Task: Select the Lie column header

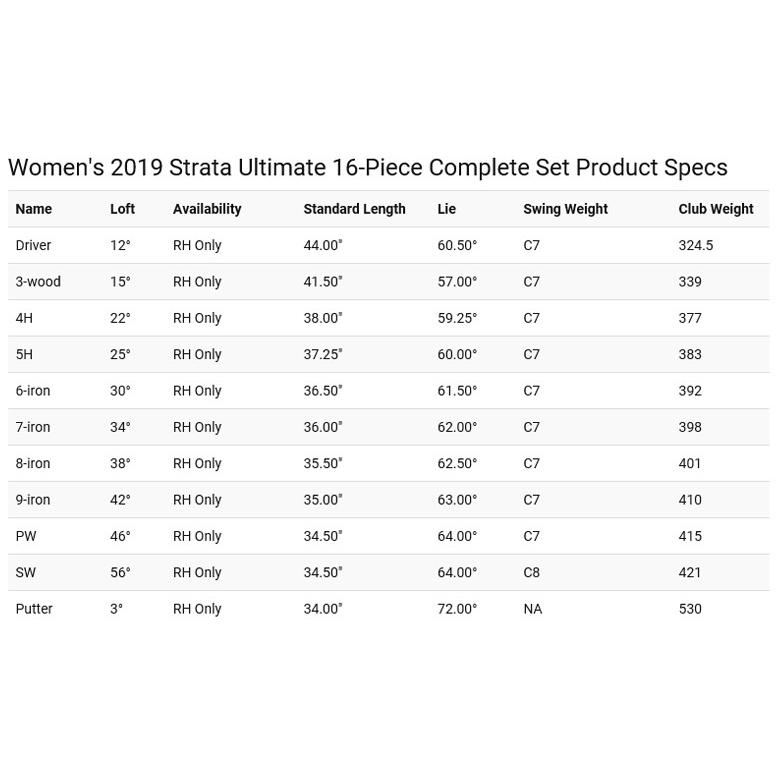Action: [x=446, y=209]
